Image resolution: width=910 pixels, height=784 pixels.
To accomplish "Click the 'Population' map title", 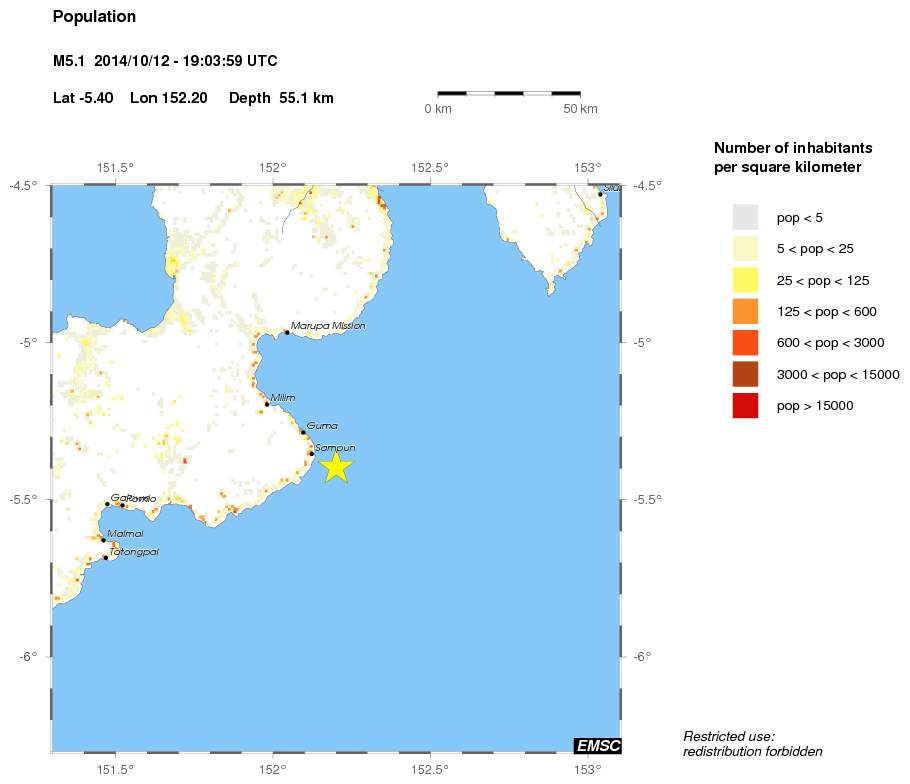I will (x=94, y=17).
